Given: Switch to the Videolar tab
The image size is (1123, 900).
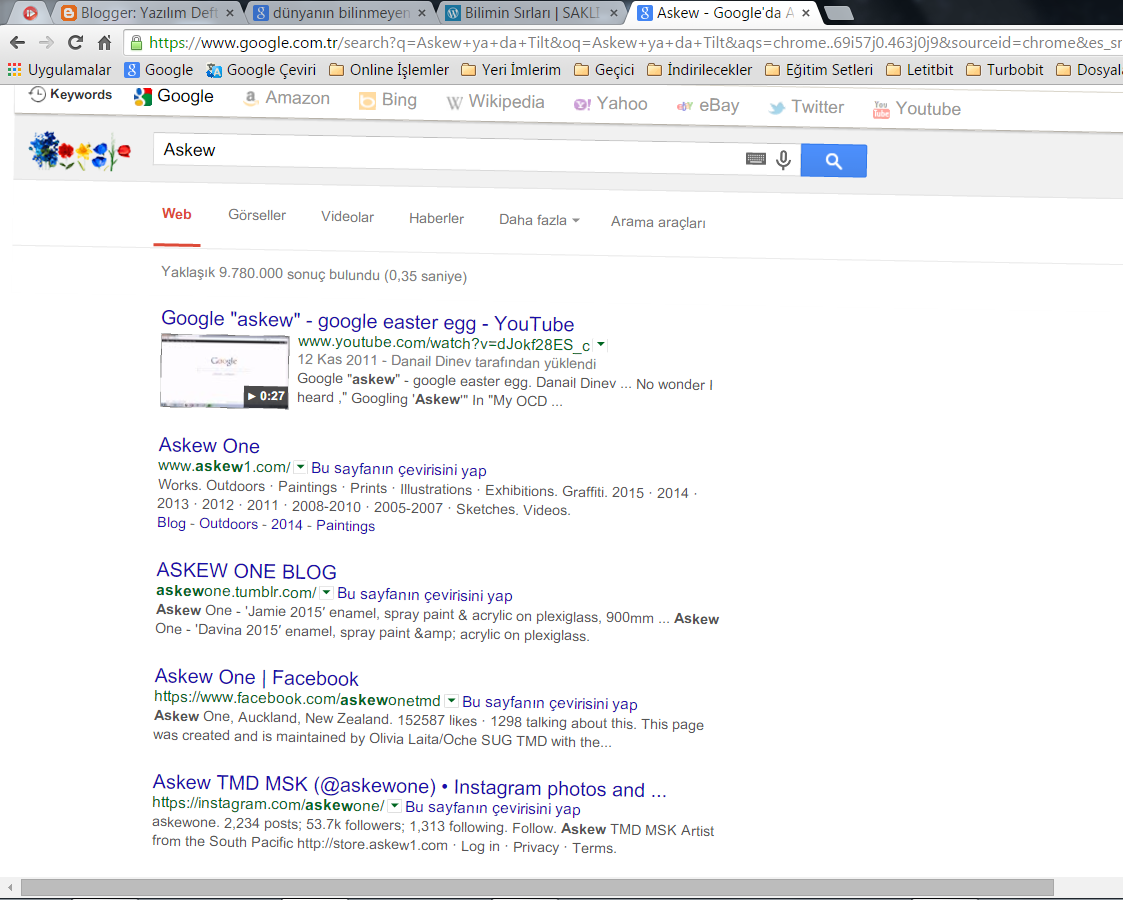Looking at the screenshot, I should click(347, 217).
